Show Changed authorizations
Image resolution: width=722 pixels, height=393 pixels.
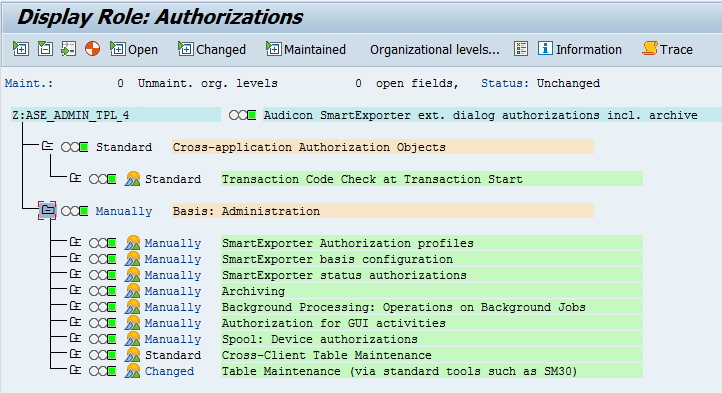click(212, 49)
